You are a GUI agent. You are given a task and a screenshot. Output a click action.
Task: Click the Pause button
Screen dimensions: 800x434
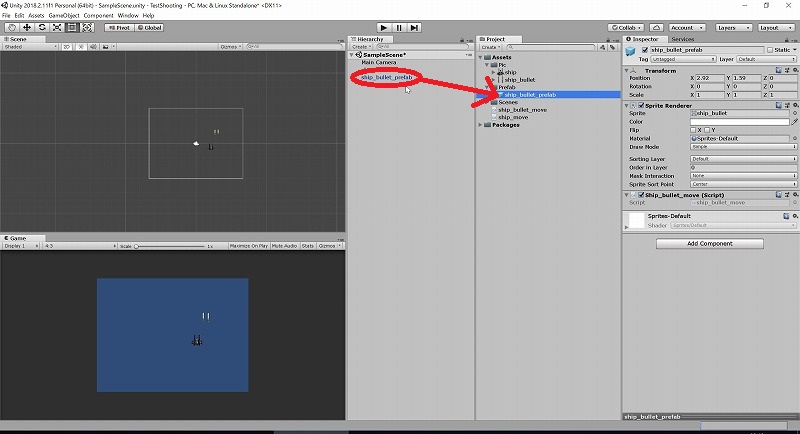pos(399,28)
